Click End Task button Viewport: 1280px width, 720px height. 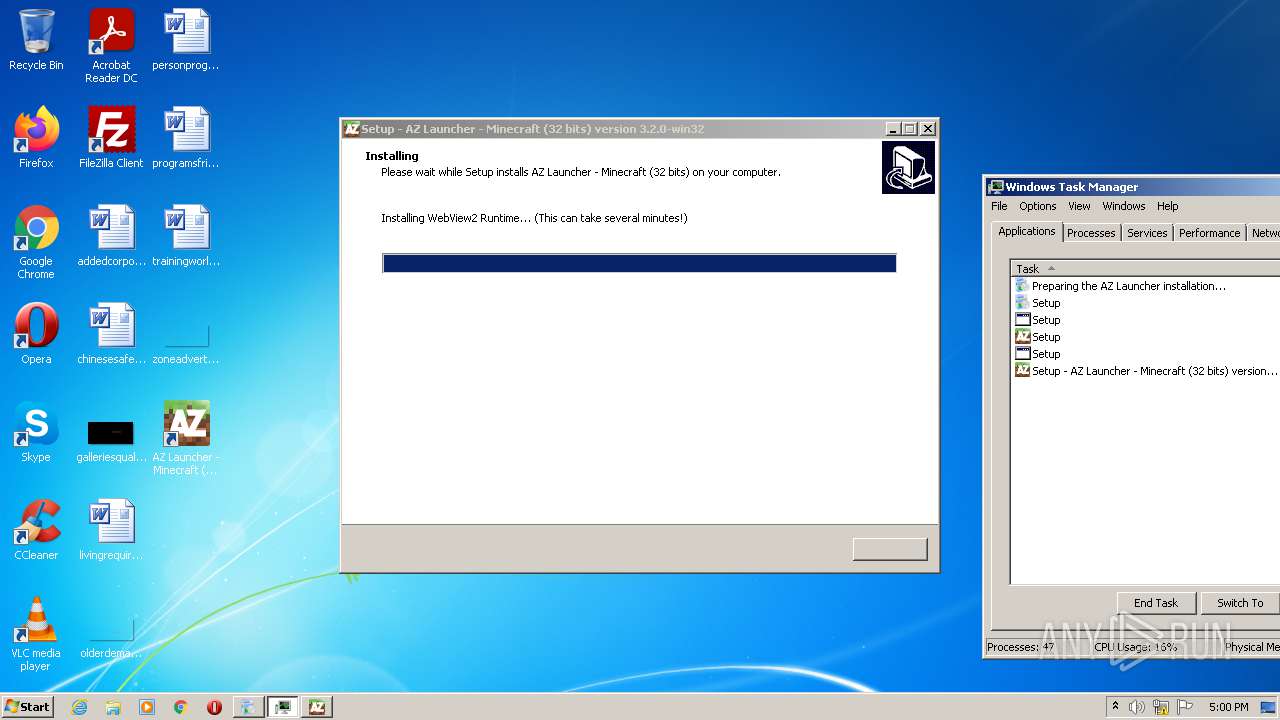pos(1155,603)
